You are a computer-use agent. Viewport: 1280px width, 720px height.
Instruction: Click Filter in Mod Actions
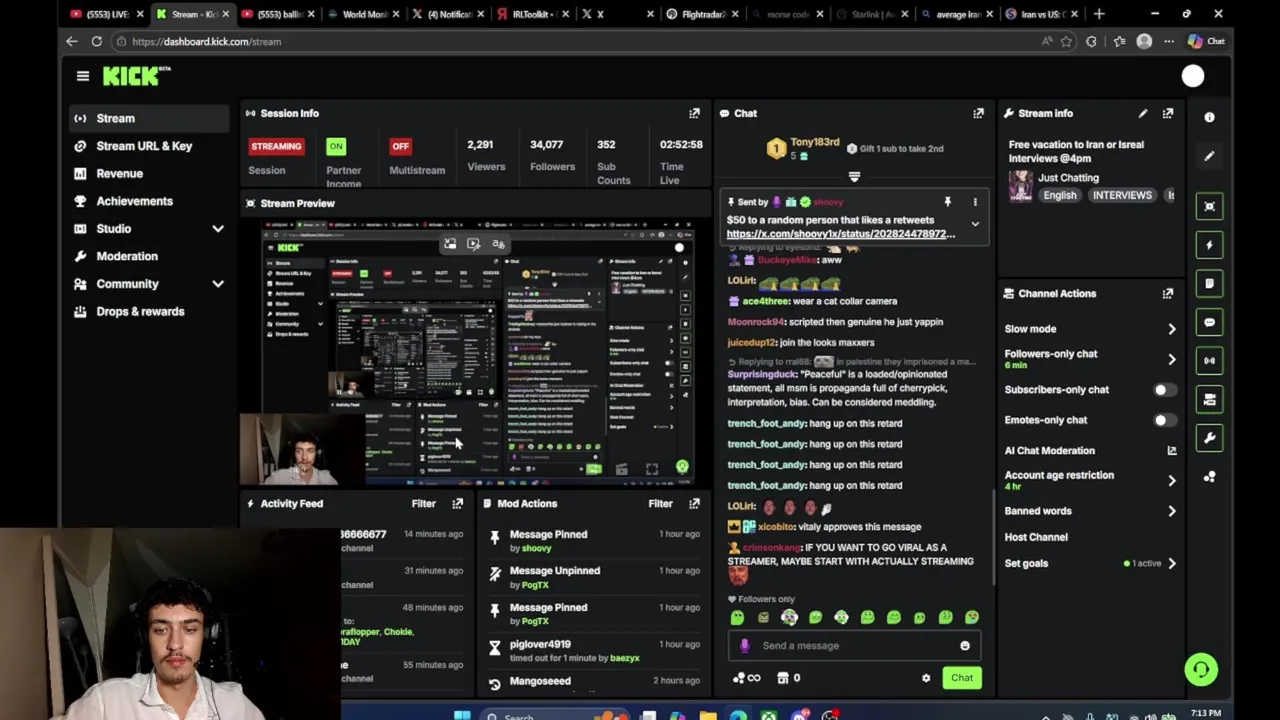pyautogui.click(x=660, y=504)
